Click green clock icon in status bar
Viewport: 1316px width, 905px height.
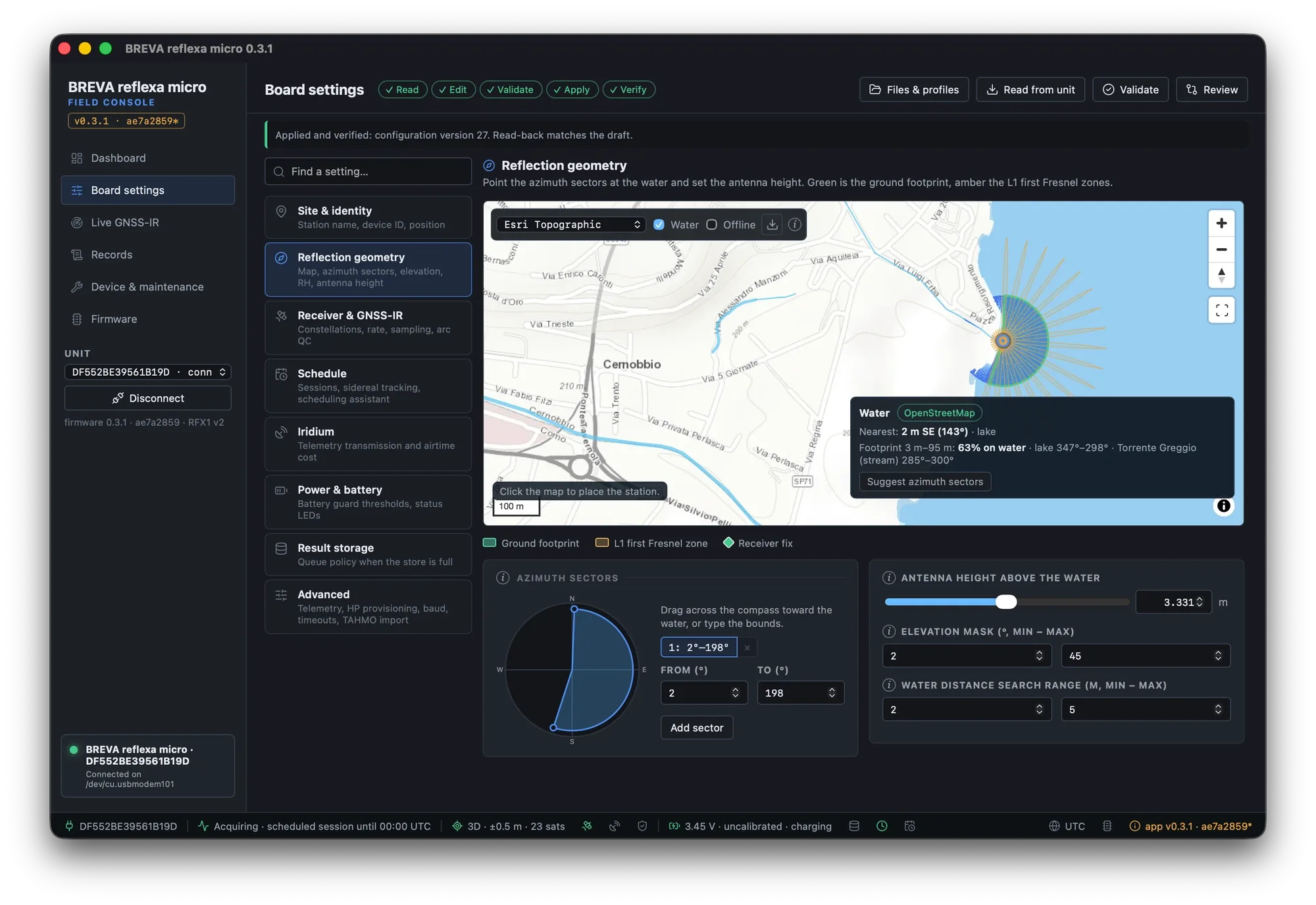click(882, 826)
